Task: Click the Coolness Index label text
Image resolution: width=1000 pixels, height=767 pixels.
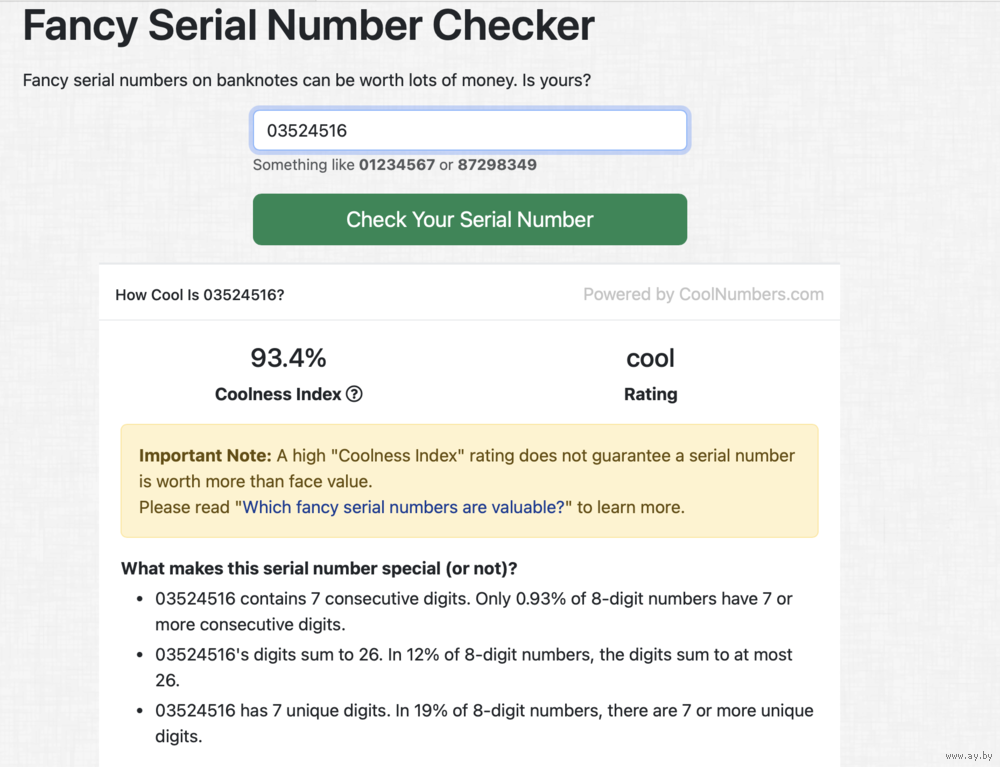Action: (278, 394)
